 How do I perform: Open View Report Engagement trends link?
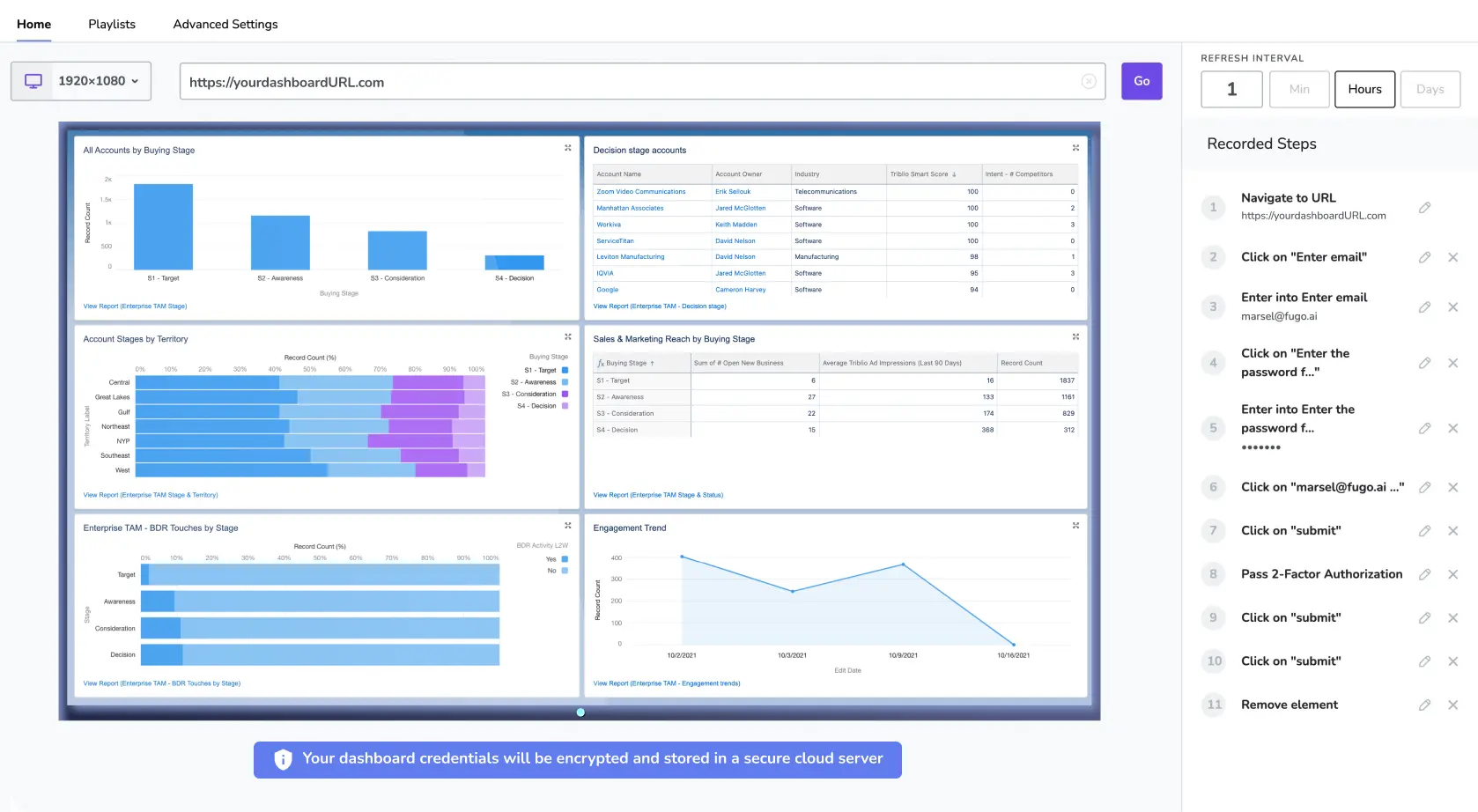click(x=667, y=683)
